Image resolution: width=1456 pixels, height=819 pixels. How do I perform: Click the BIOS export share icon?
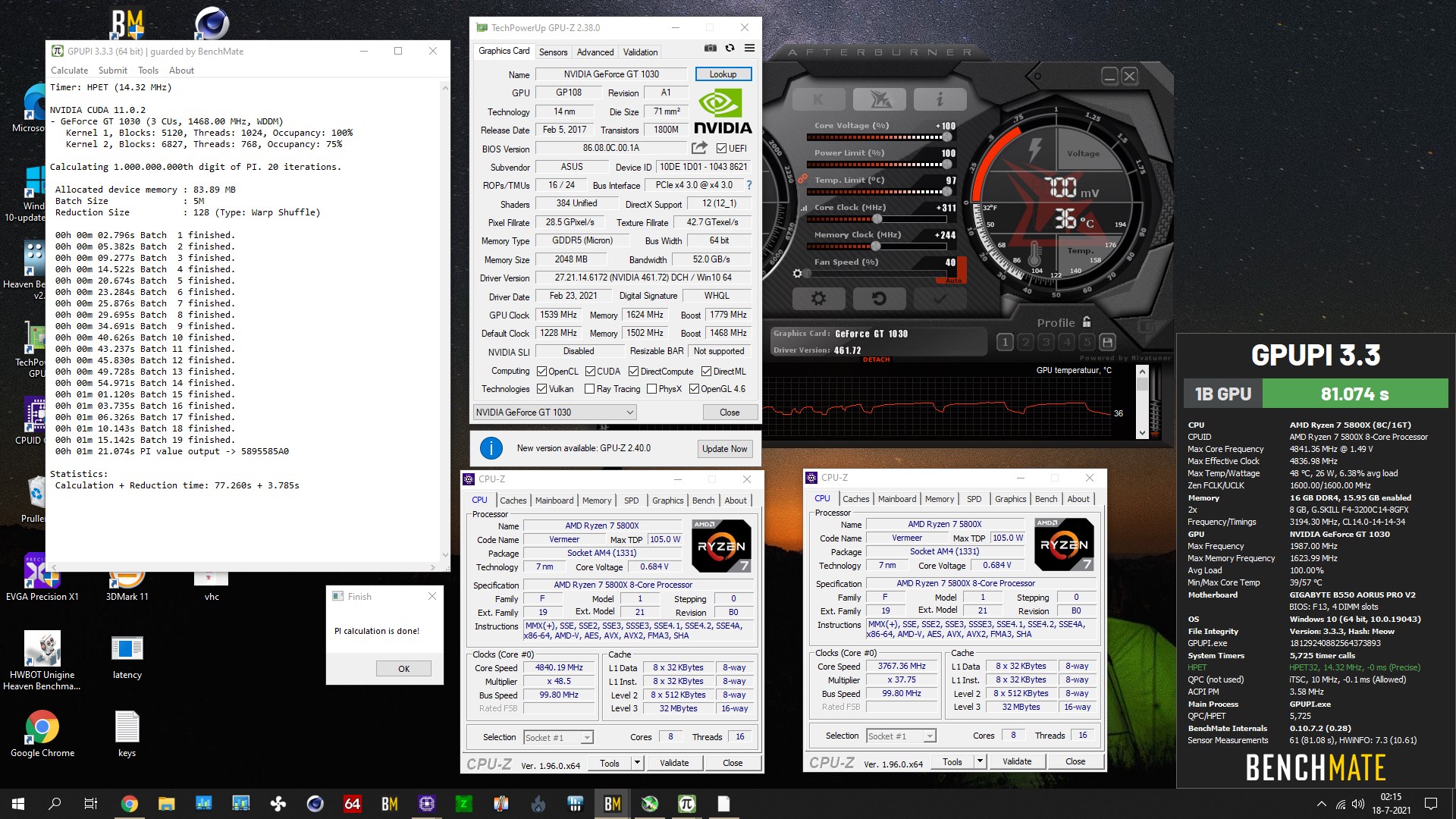click(699, 148)
